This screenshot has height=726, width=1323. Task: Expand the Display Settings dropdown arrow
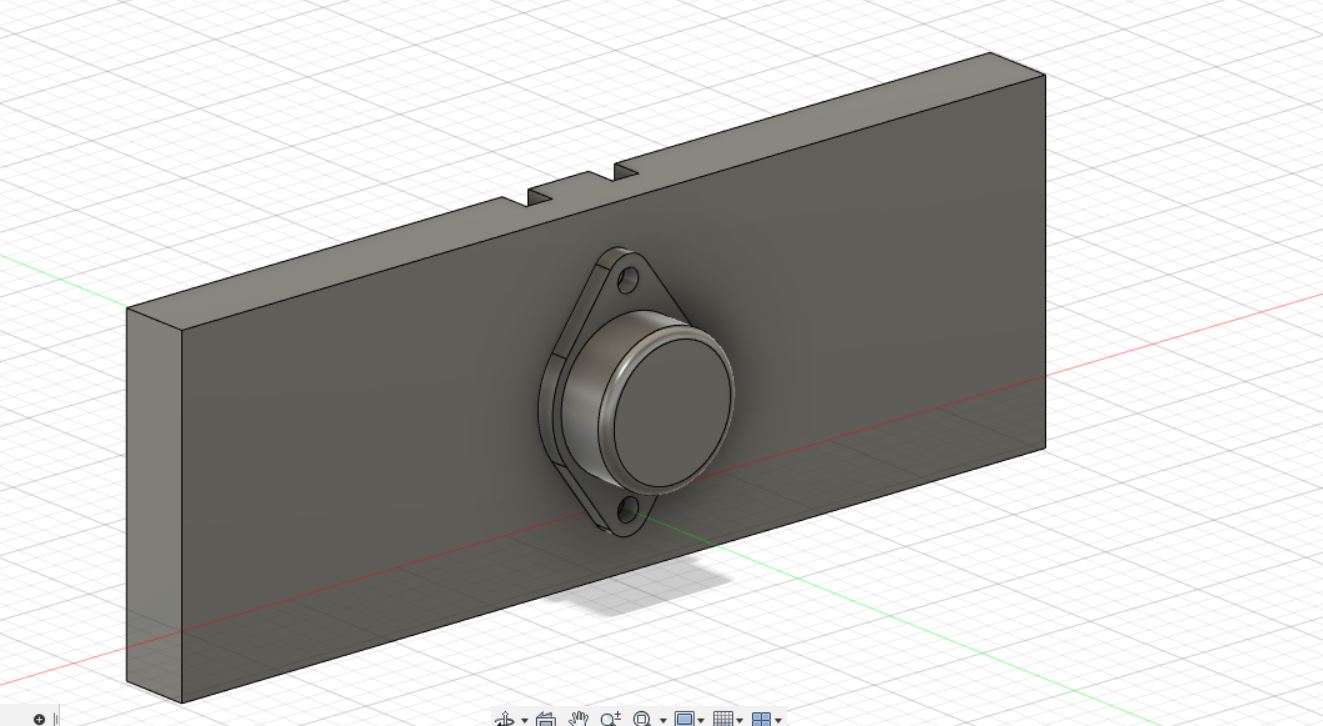pyautogui.click(x=701, y=720)
